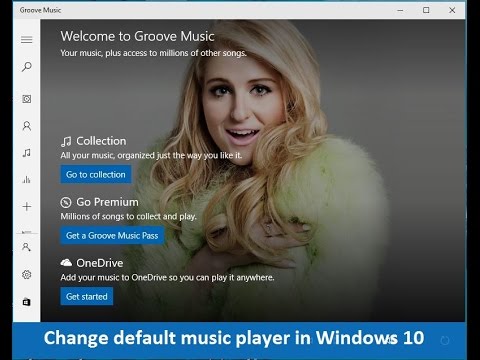Click the OneDrive cloud icon

66,263
